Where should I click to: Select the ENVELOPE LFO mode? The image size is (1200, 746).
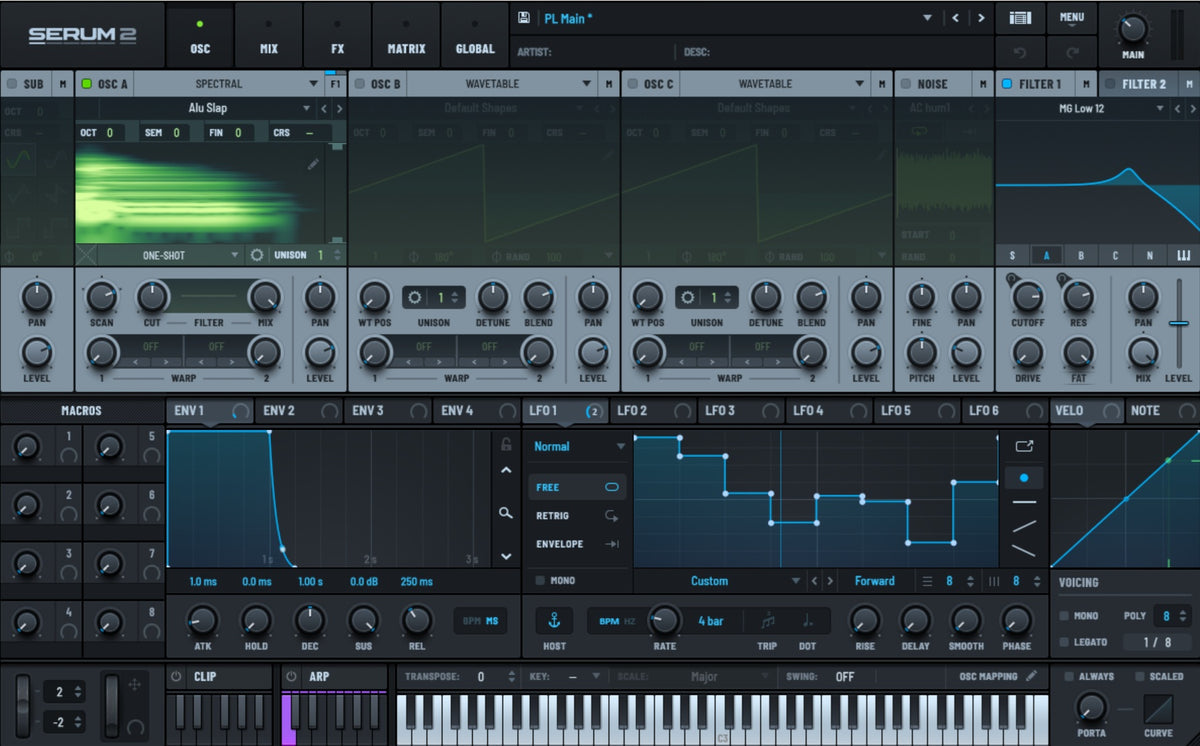point(578,544)
